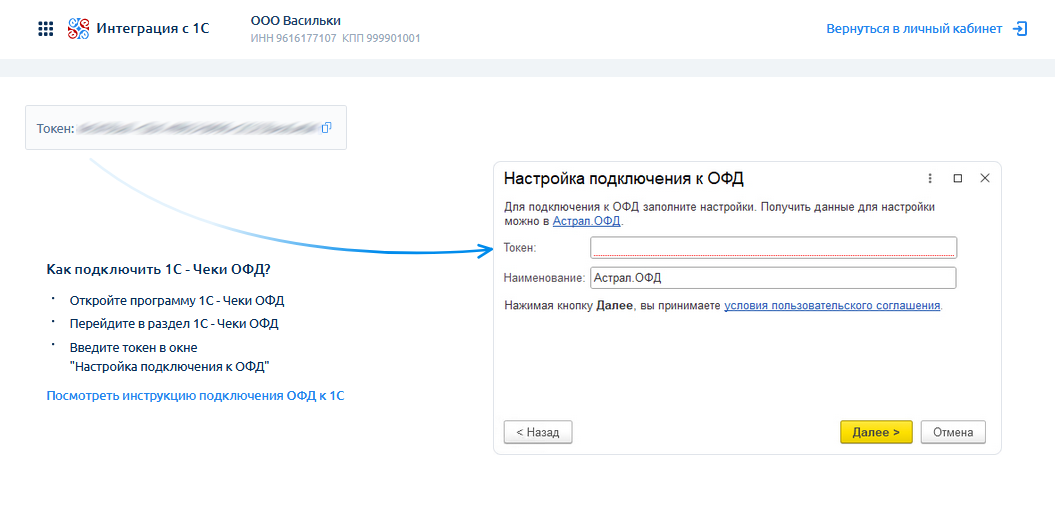Viewport: 1055px width, 518px height.
Task: Close the Настройка подключения к ОФД dialog
Action: (x=985, y=178)
